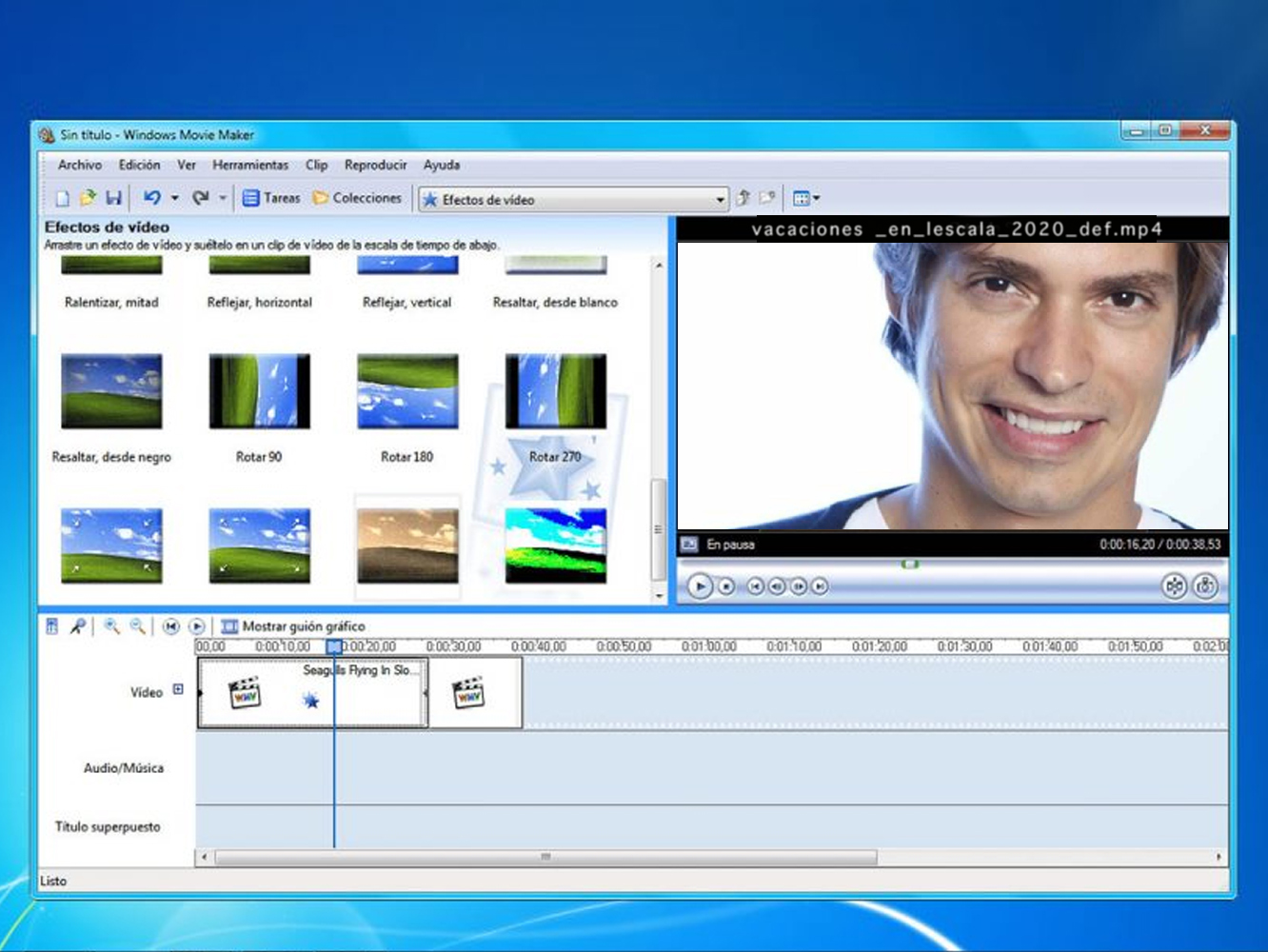This screenshot has width=1268, height=952.
Task: Create a new project with the blank page icon
Action: [x=63, y=198]
